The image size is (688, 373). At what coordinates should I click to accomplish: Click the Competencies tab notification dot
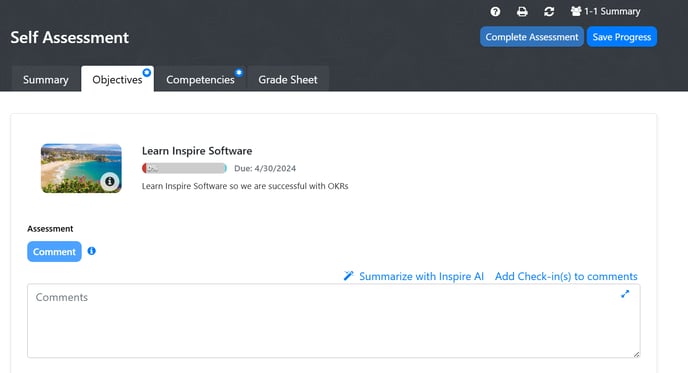239,72
